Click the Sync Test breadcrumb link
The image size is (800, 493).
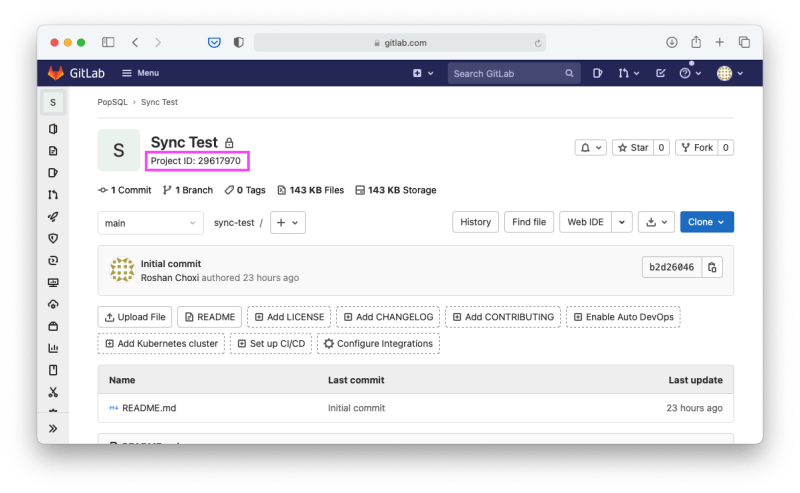click(x=159, y=102)
